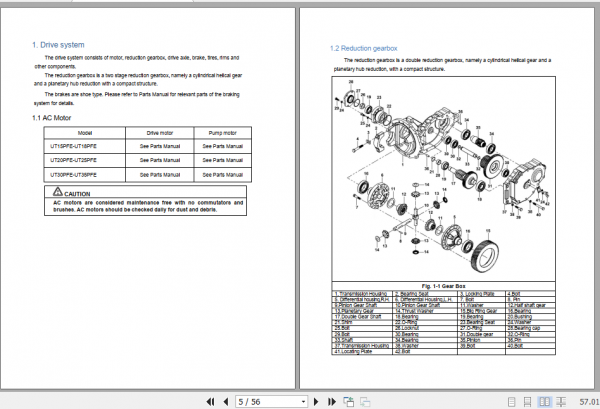The width and height of the screenshot is (600, 409).
Task: Click the 'Model' table header cell
Action: click(x=85, y=133)
